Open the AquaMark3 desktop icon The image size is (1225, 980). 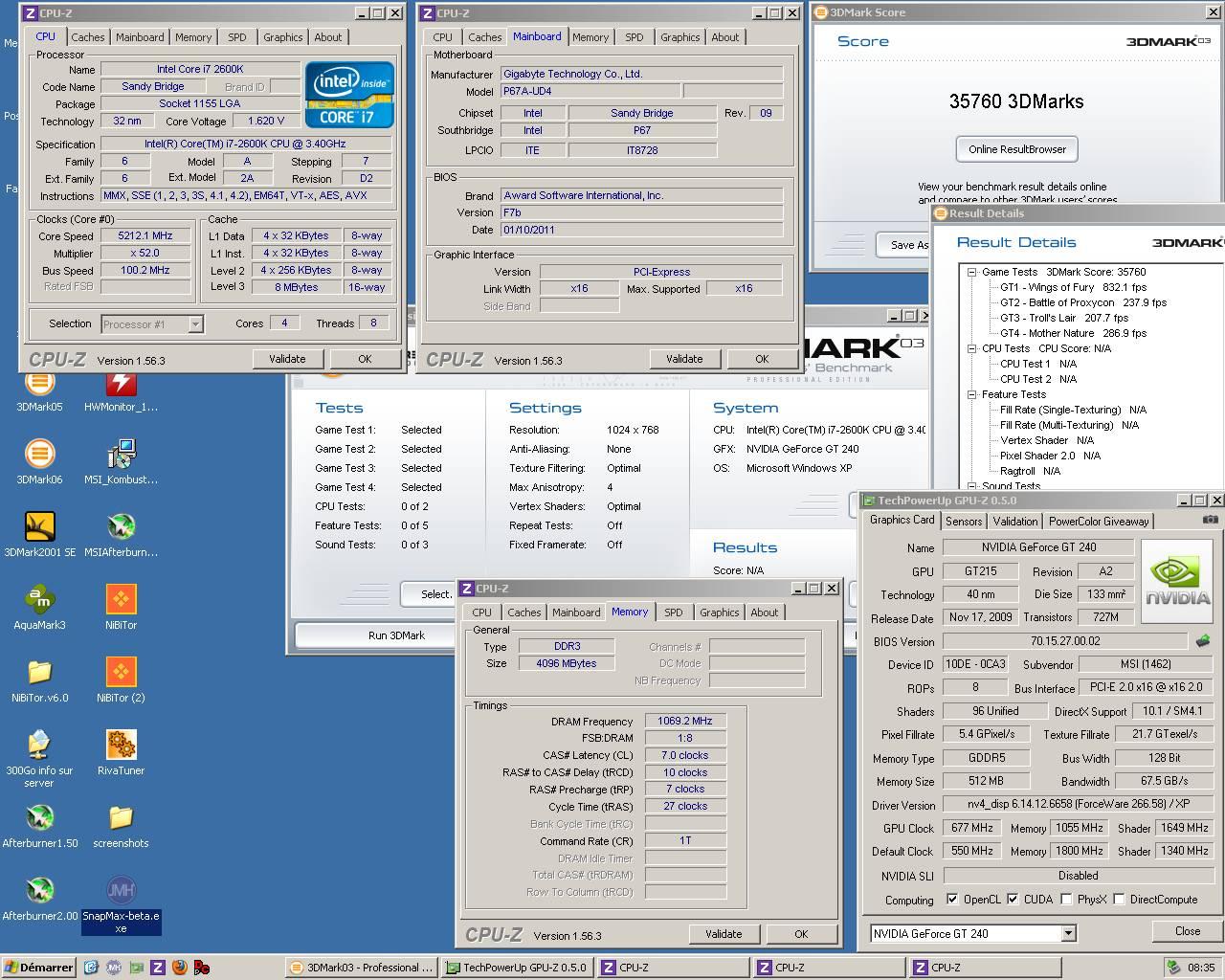coord(39,608)
